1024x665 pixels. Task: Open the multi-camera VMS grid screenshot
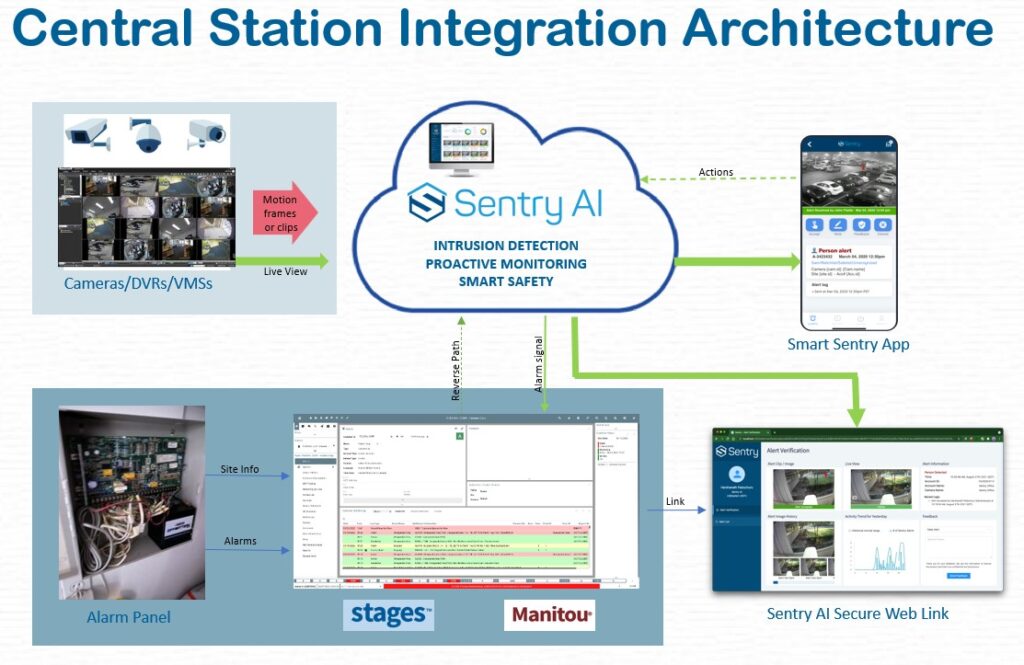(x=147, y=218)
